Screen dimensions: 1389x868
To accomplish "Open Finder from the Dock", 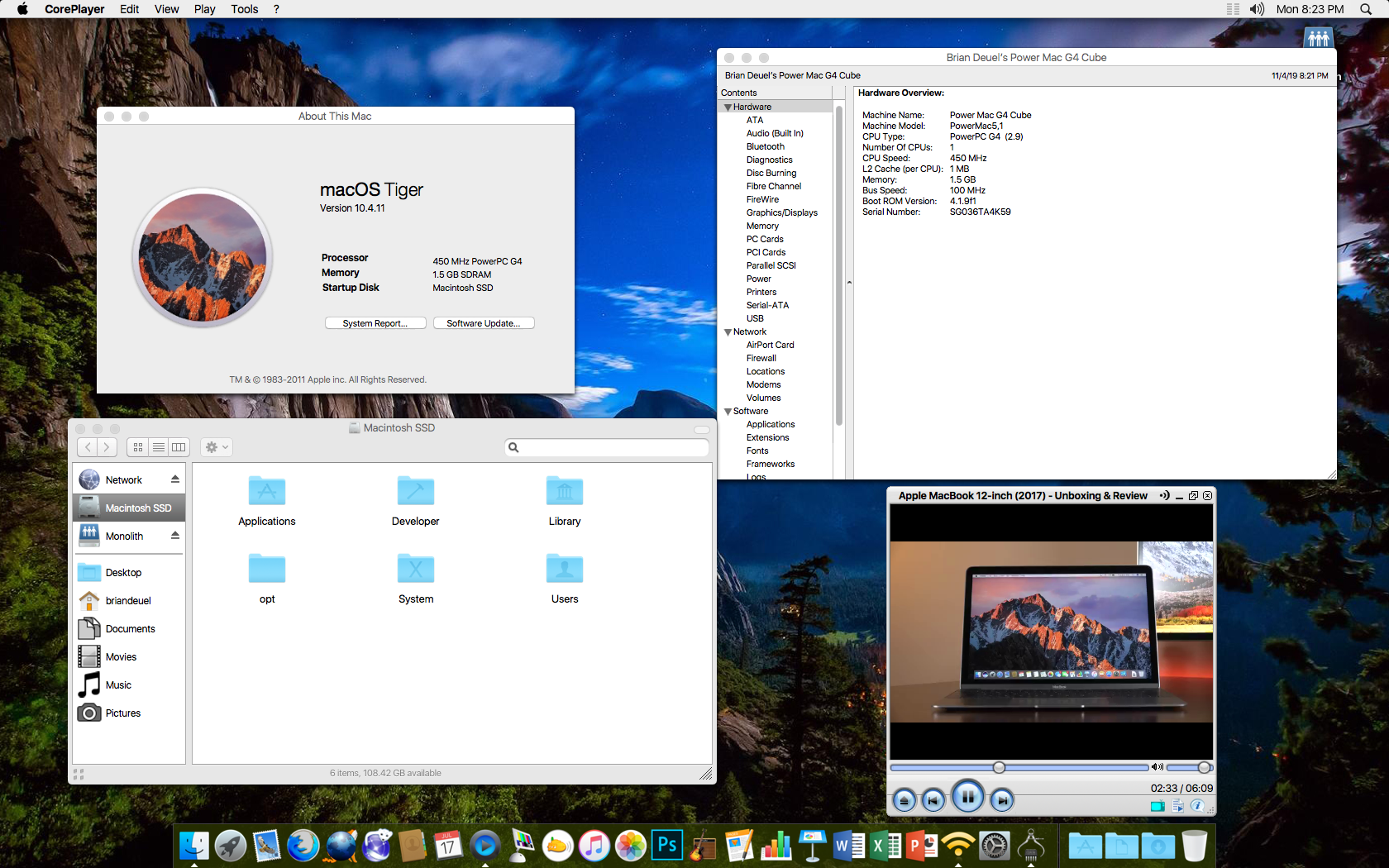I will [194, 846].
